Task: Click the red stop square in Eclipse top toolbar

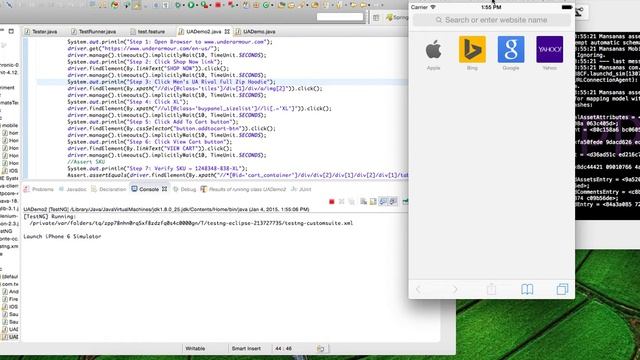Action: (x=218, y=5)
